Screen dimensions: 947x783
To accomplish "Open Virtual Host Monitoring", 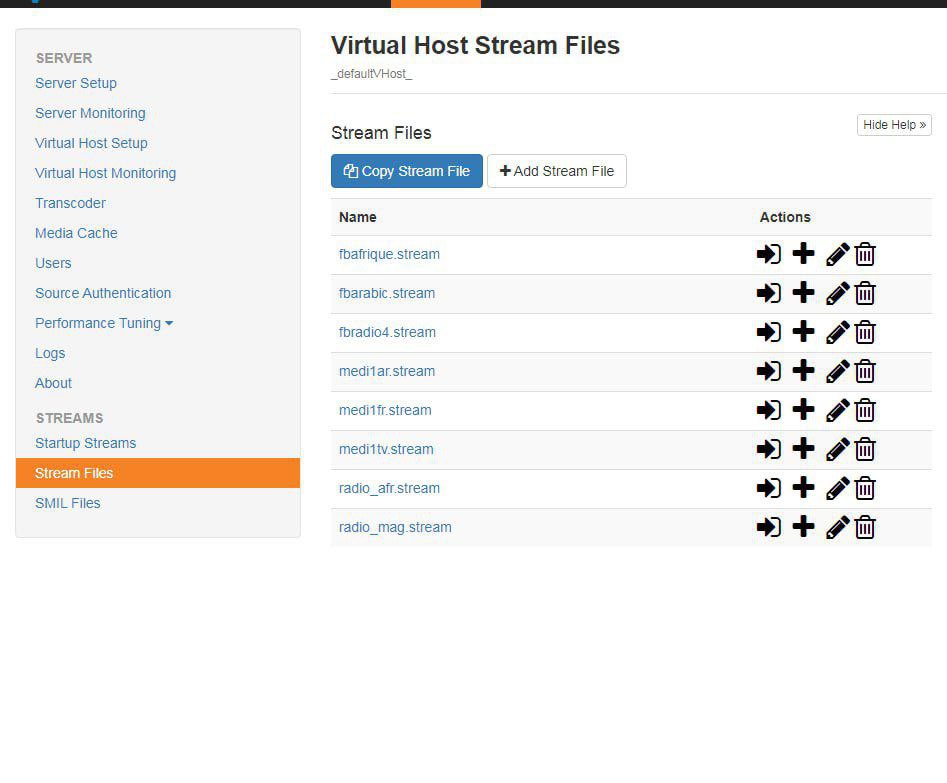I will (x=106, y=173).
